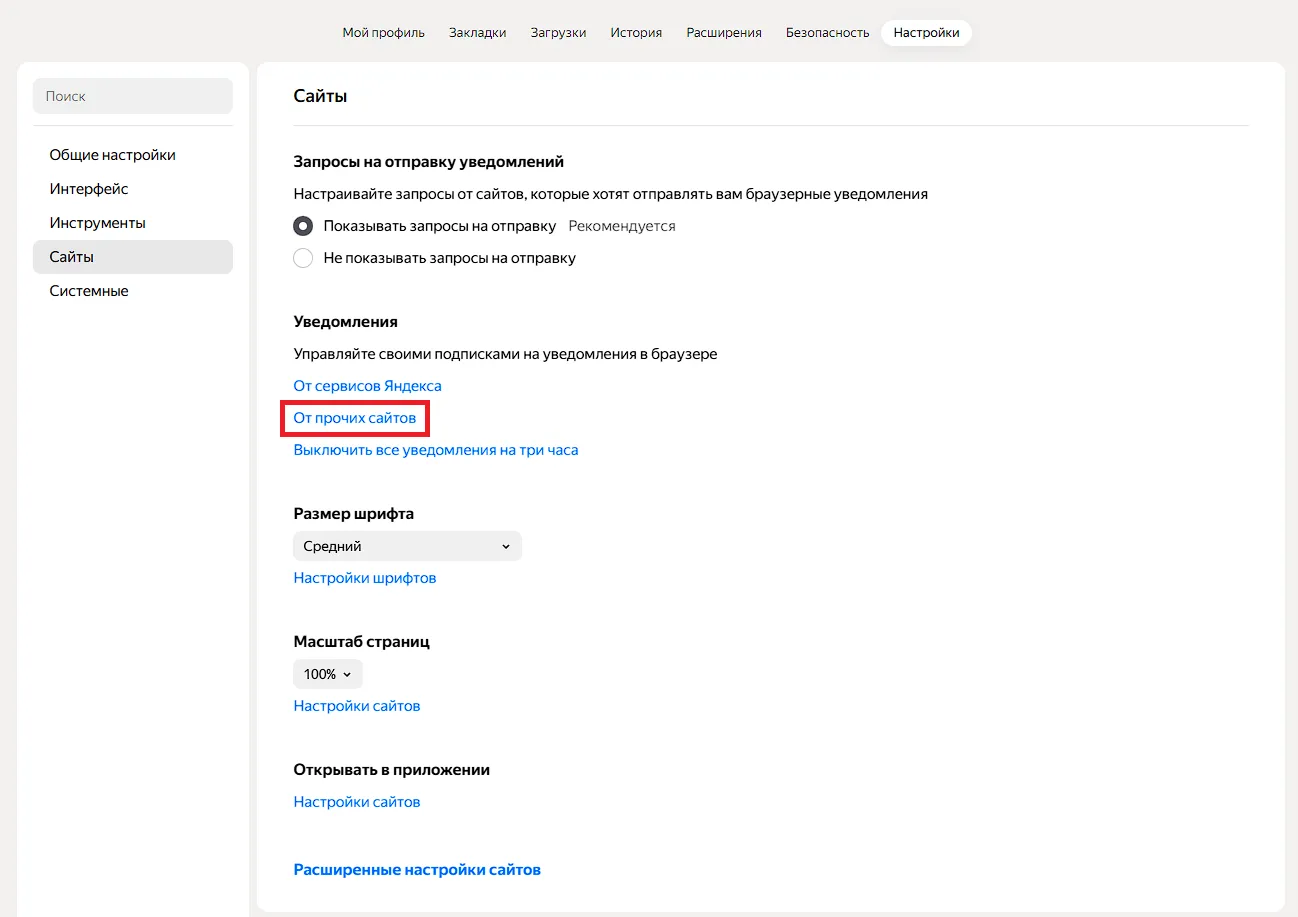The height and width of the screenshot is (917, 1298).
Task: Expand the 100% page zoom dropdown
Action: click(x=327, y=674)
